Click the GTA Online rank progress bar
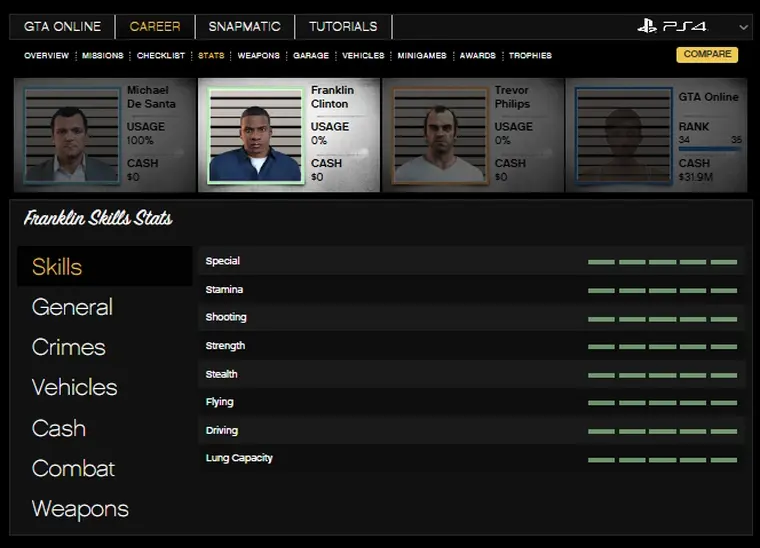760x548 pixels. pyautogui.click(x=710, y=150)
